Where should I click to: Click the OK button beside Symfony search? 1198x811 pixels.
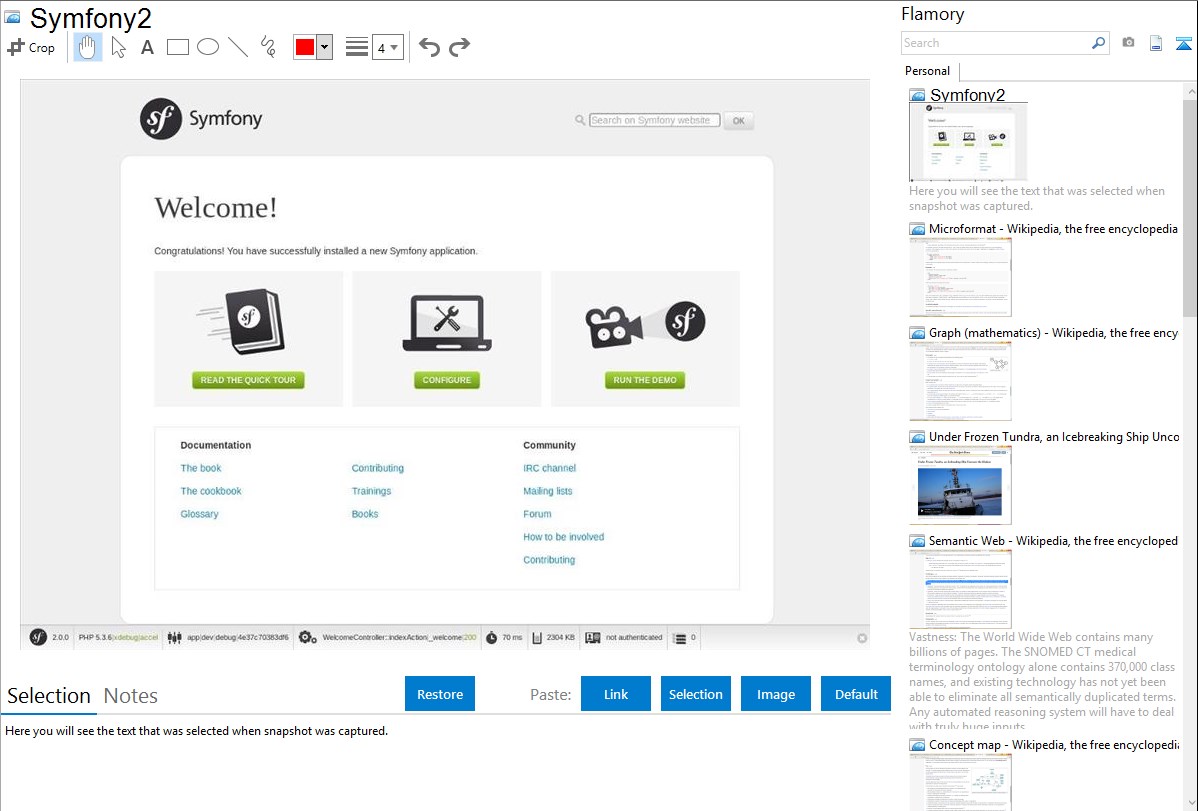click(x=739, y=121)
